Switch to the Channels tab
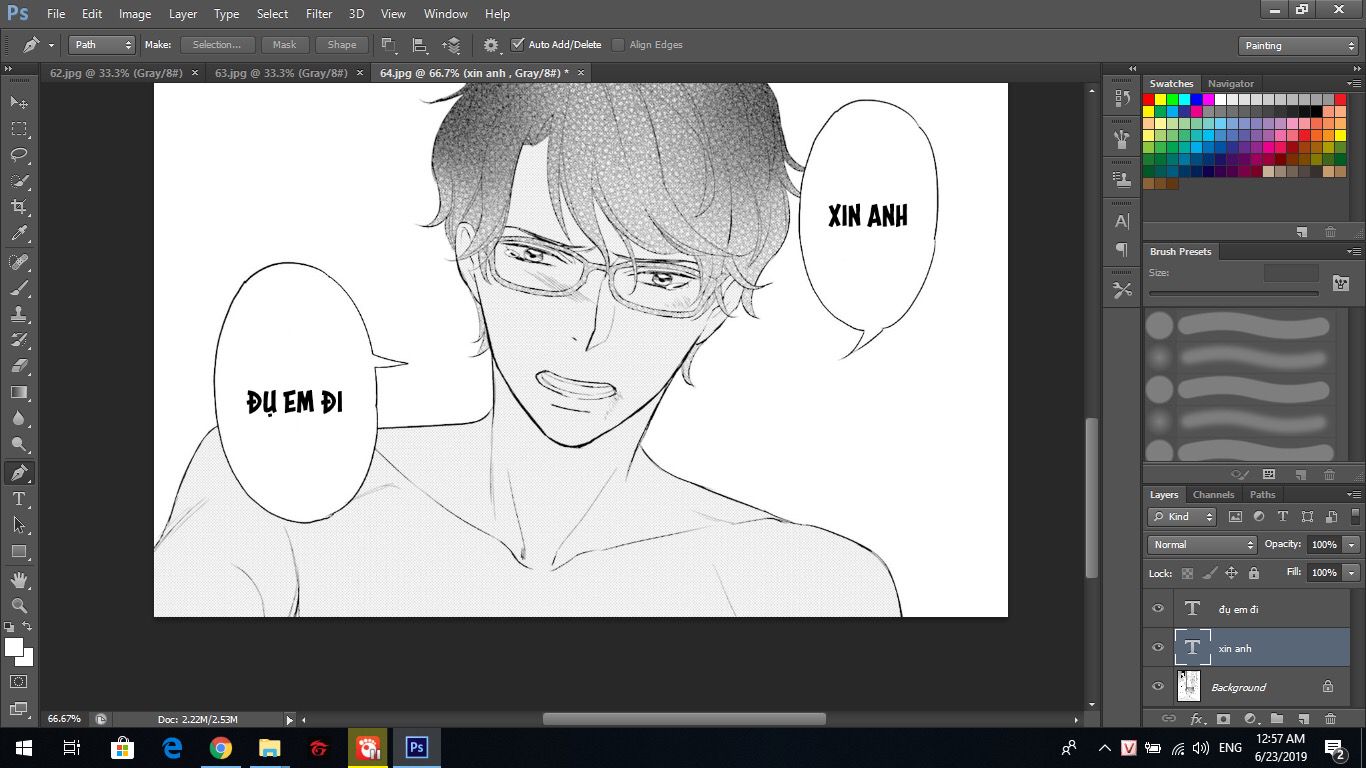1366x768 pixels. tap(1213, 495)
